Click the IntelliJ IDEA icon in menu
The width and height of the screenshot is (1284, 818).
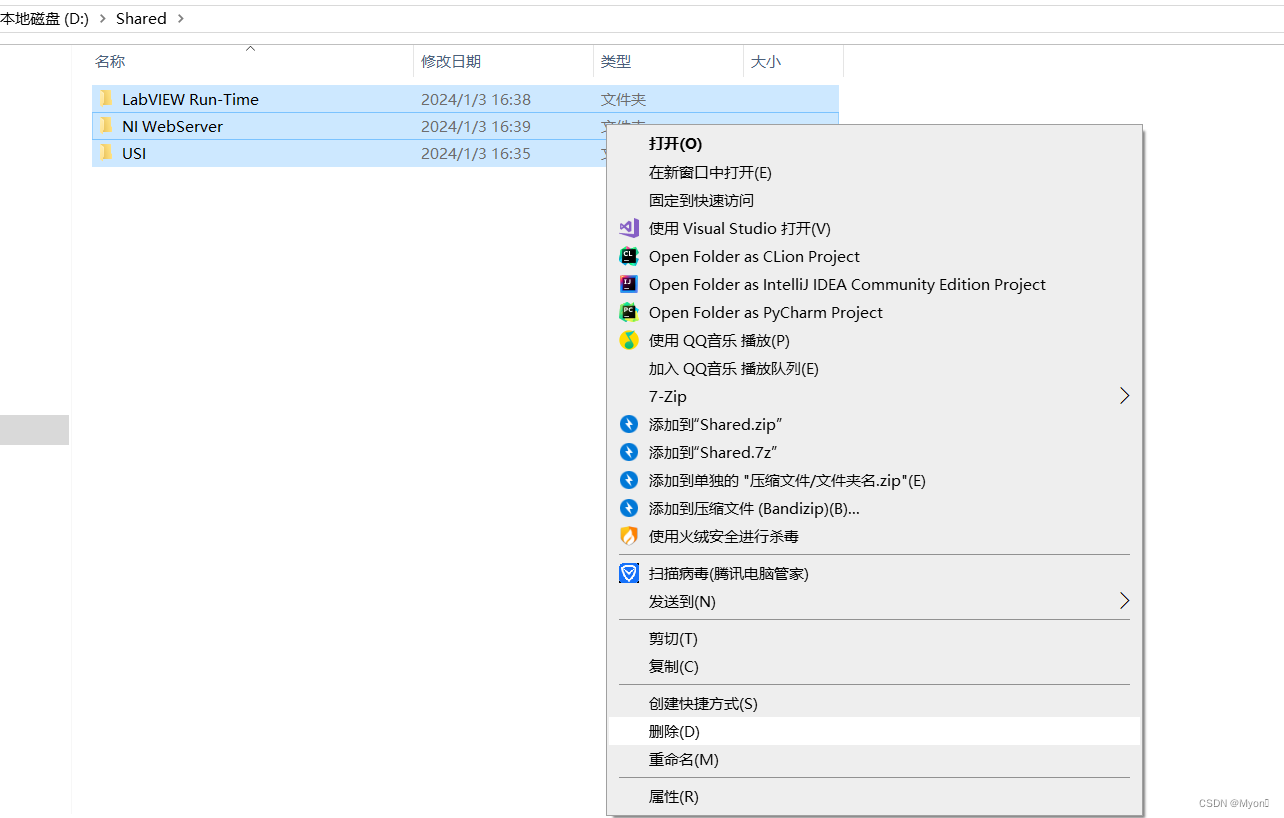(x=629, y=284)
